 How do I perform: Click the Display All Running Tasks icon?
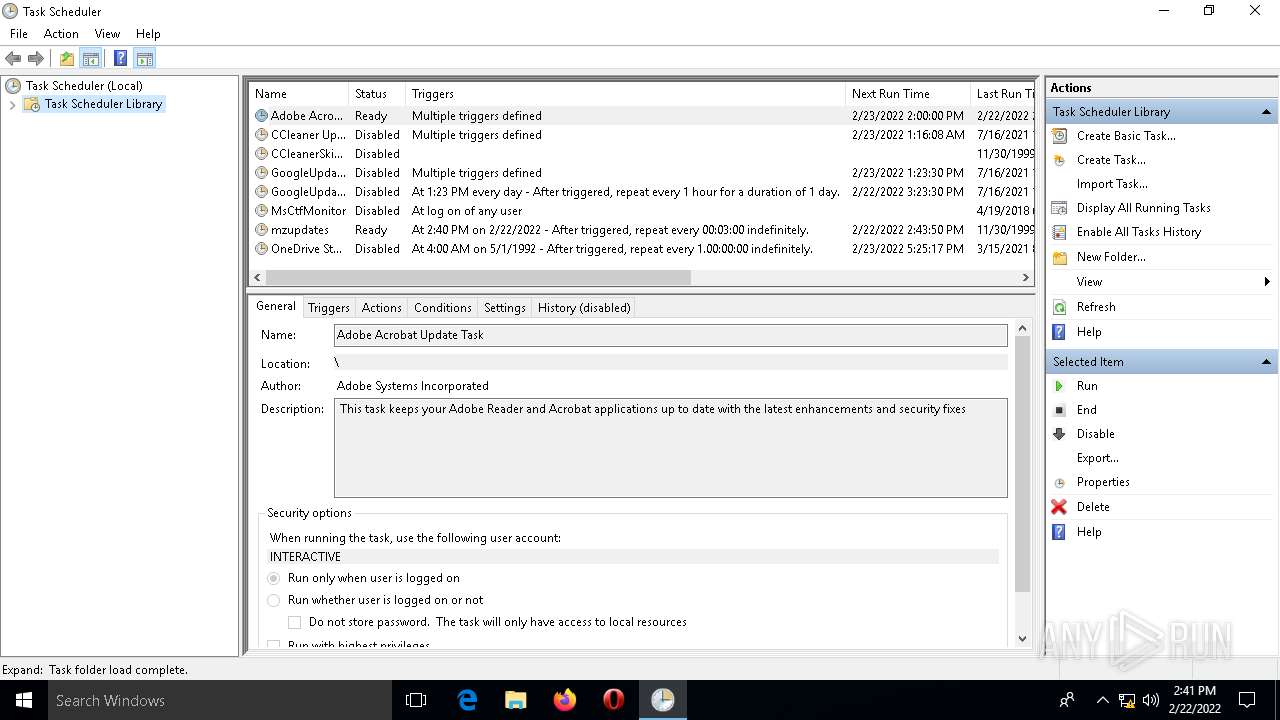[1060, 208]
